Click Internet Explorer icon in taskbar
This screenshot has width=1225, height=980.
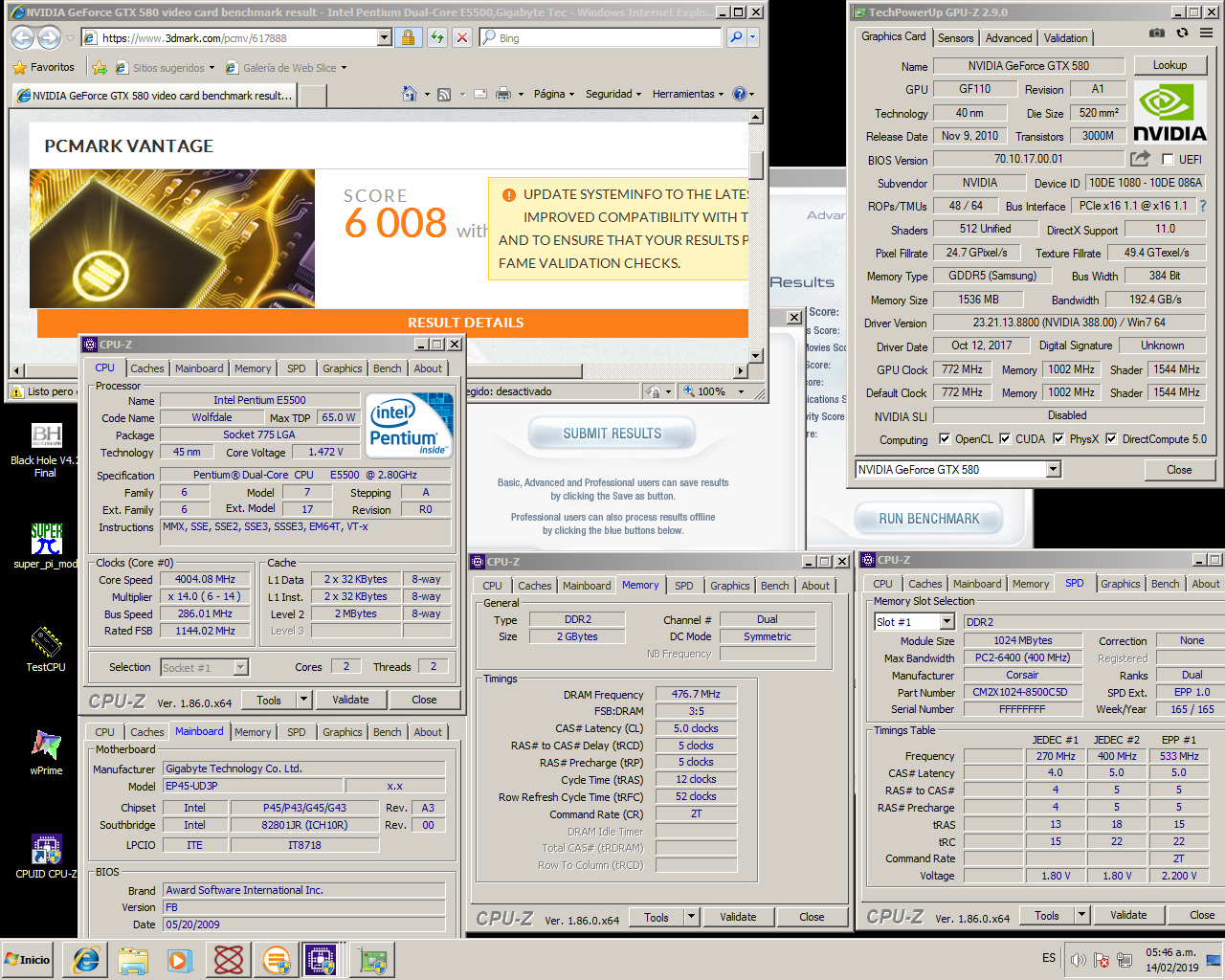tap(85, 959)
